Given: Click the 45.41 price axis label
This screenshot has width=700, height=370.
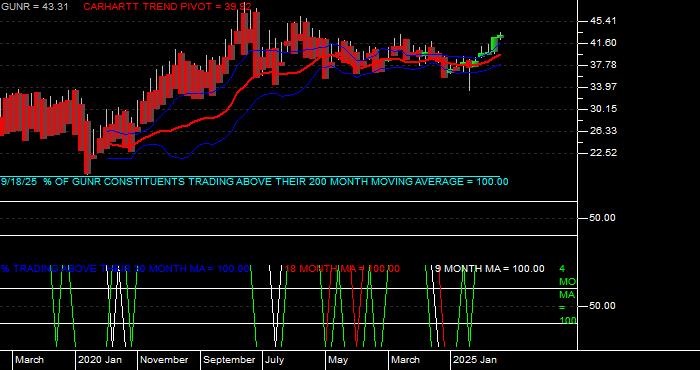Looking at the screenshot, I should coord(591,21).
